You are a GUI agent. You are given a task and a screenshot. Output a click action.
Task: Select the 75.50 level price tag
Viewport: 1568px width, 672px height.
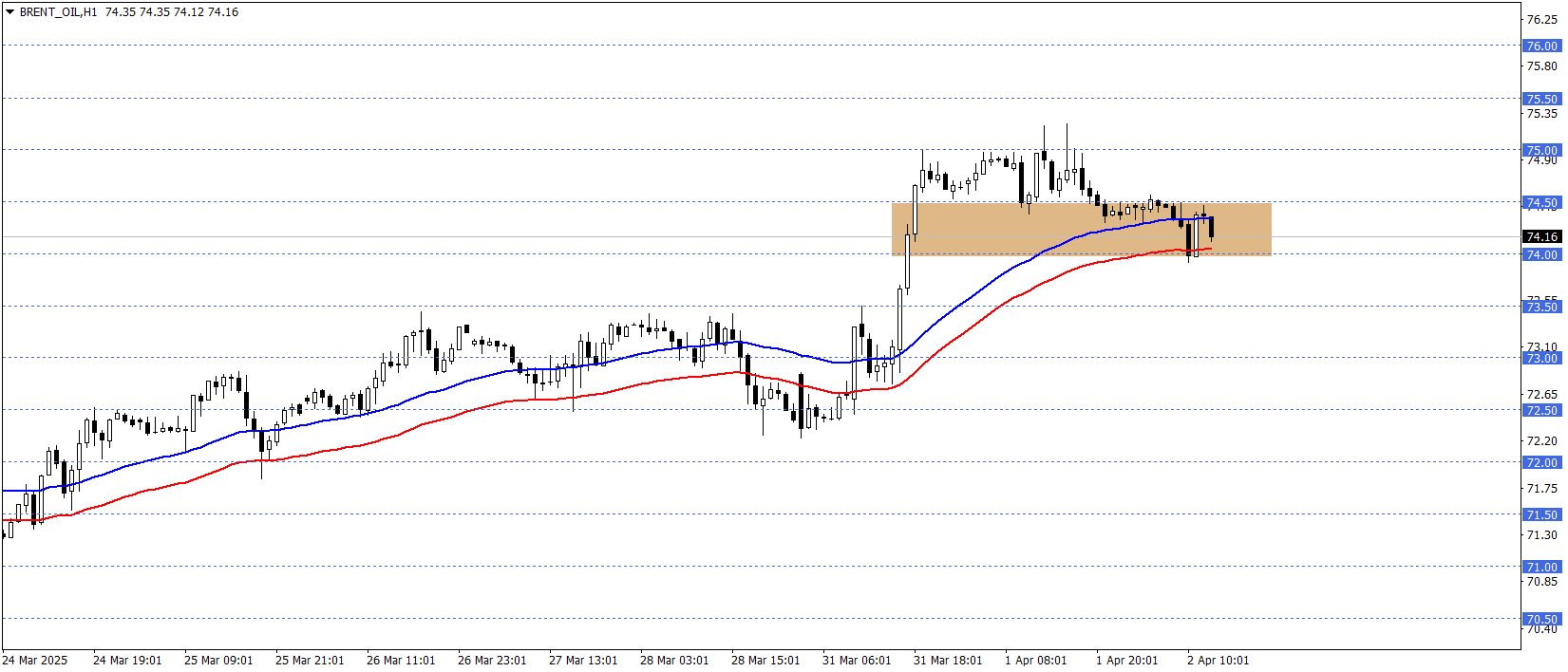[1541, 99]
